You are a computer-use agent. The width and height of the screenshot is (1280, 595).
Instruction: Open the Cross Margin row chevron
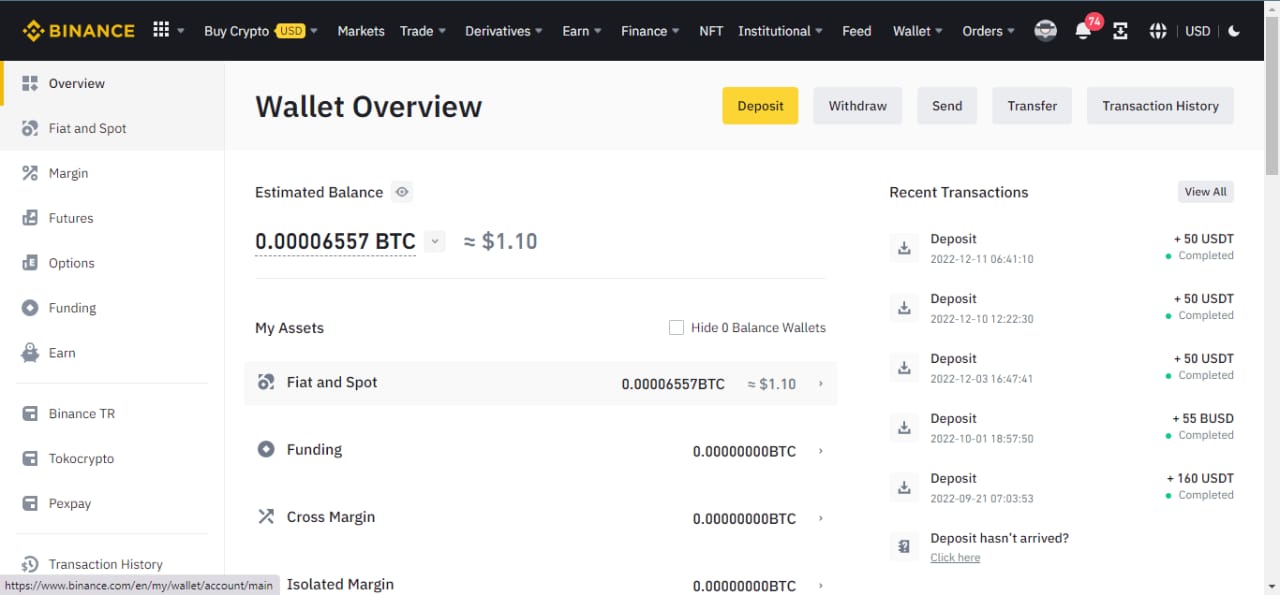coord(821,518)
